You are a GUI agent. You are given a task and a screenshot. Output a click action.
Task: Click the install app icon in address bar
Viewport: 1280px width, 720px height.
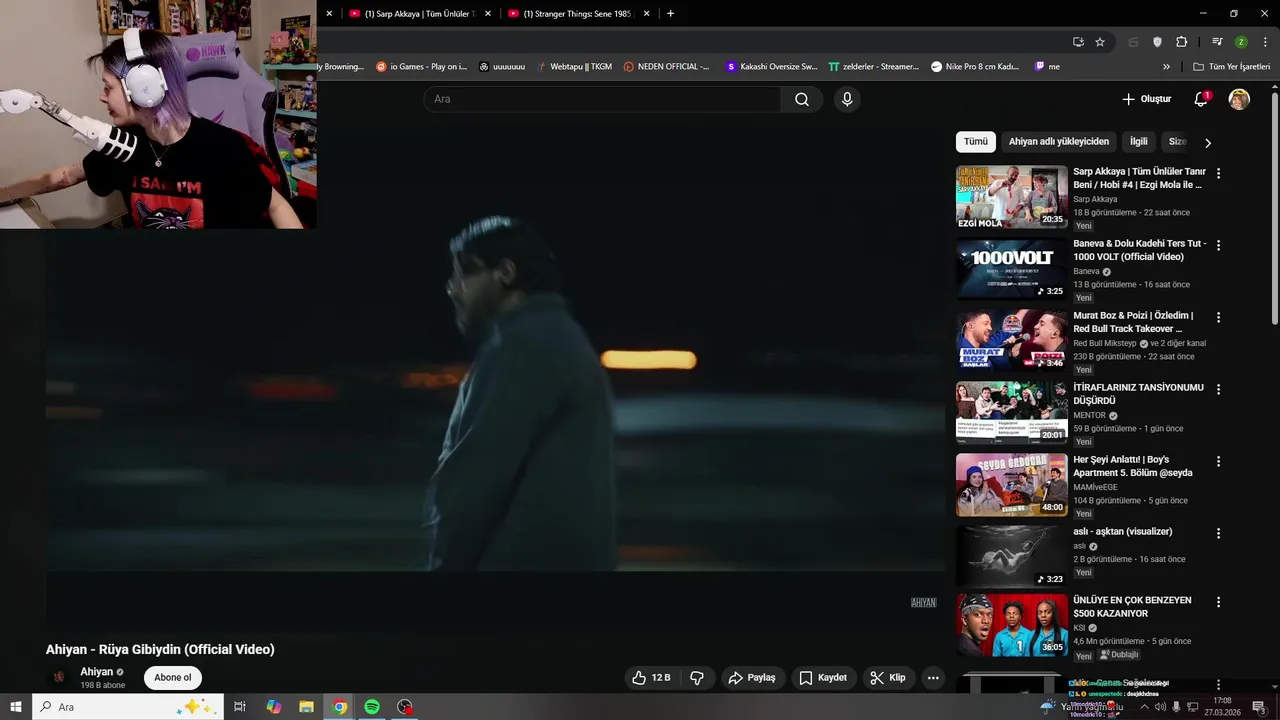coord(1078,42)
